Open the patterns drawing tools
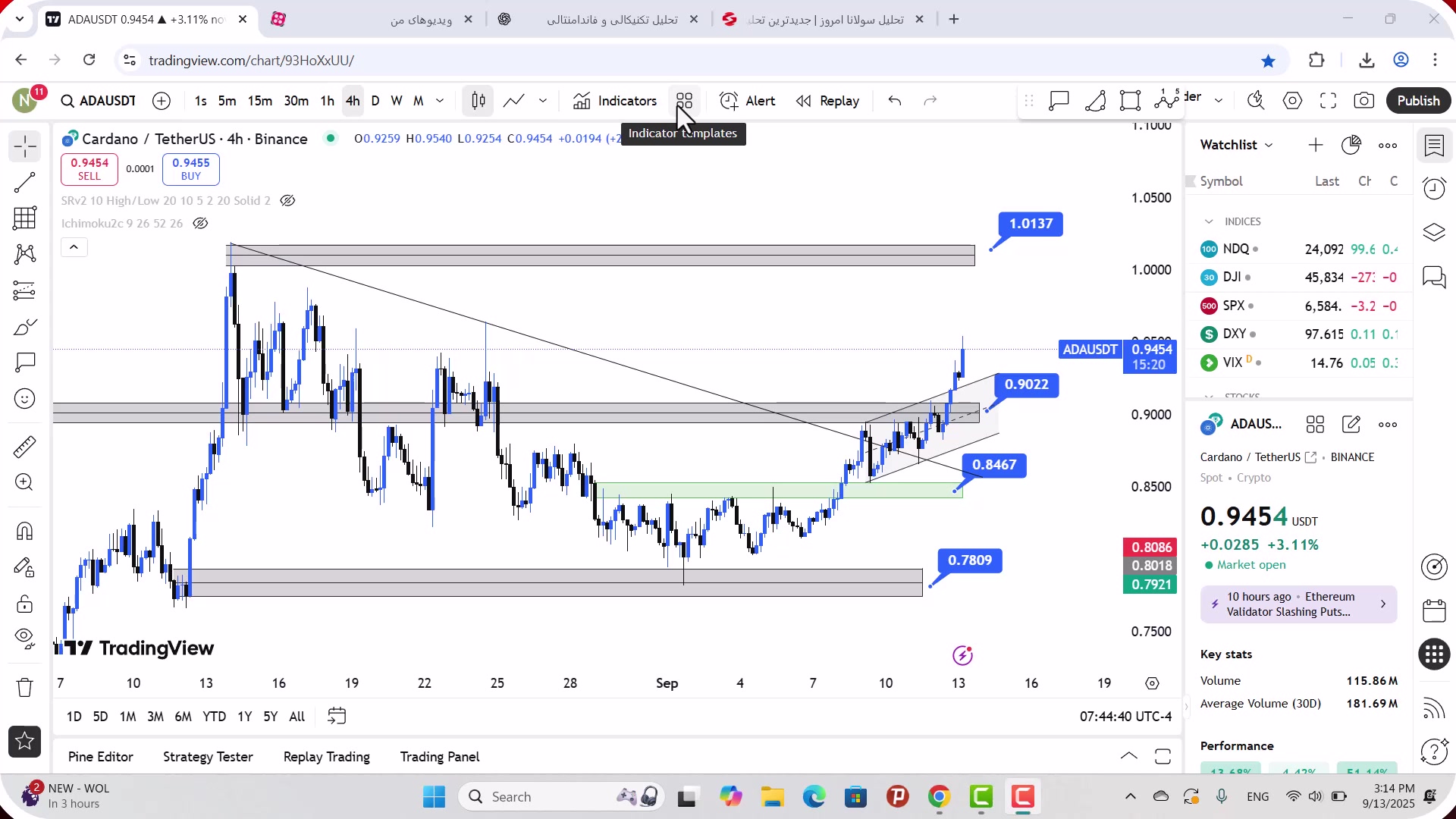This screenshot has width=1456, height=819. pyautogui.click(x=25, y=254)
